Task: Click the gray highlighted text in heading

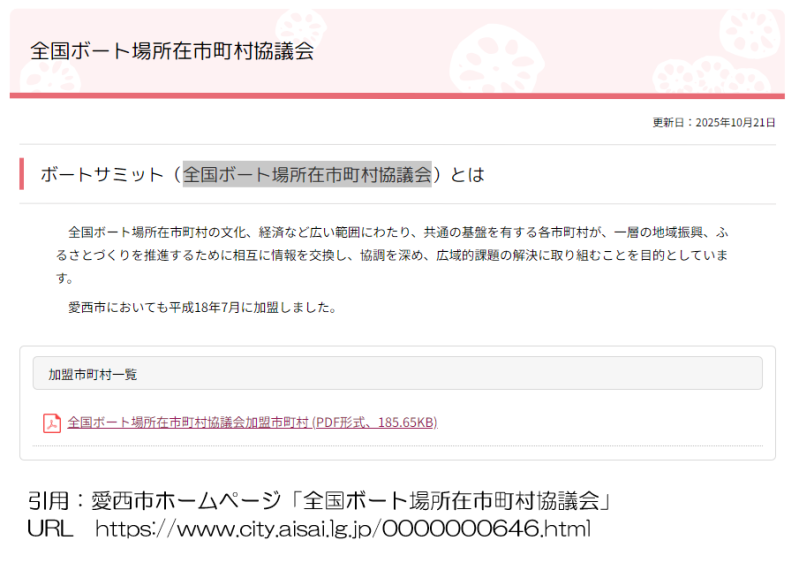Action: 306,174
